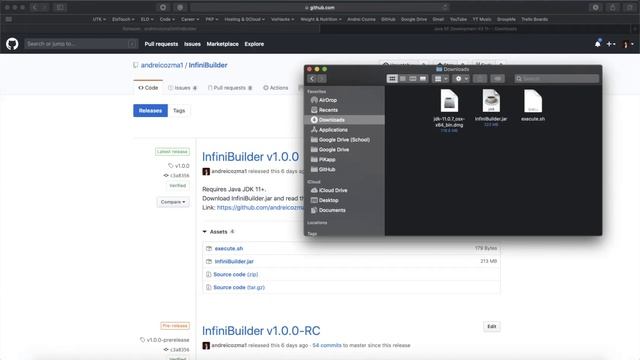The image size is (640, 360).
Task: Switch Finder to column view
Action: click(413, 79)
